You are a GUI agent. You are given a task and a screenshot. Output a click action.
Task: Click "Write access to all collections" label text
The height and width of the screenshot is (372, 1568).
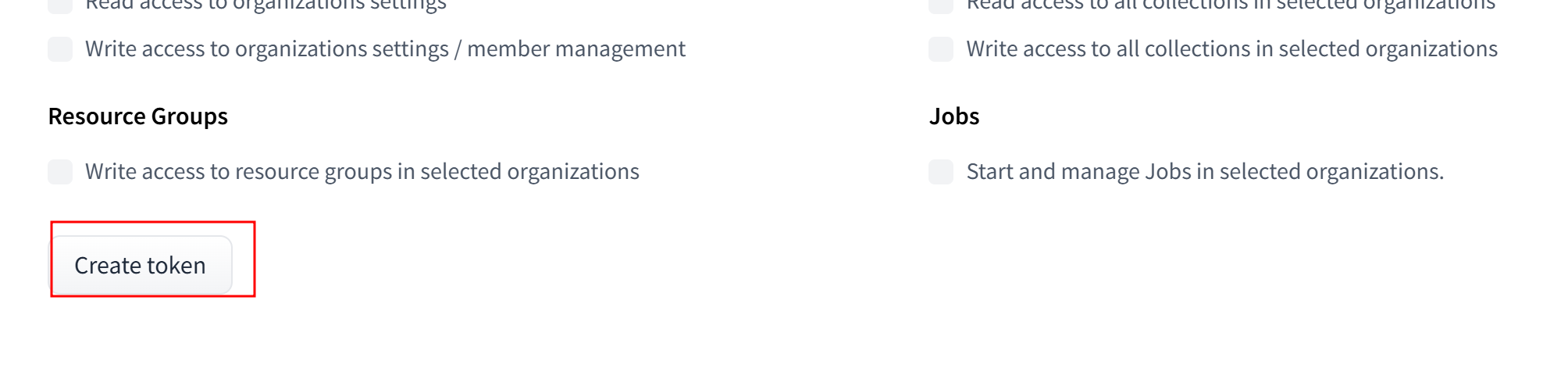[x=1109, y=49]
